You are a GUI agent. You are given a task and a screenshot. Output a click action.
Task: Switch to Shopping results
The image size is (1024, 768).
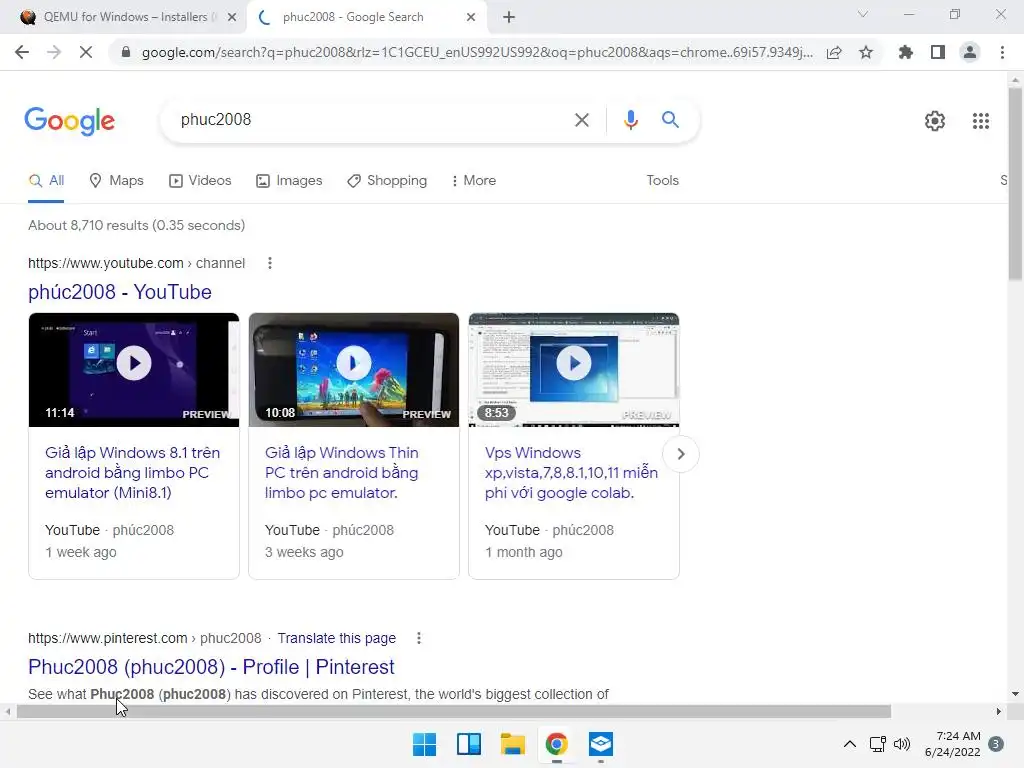pyautogui.click(x=387, y=181)
